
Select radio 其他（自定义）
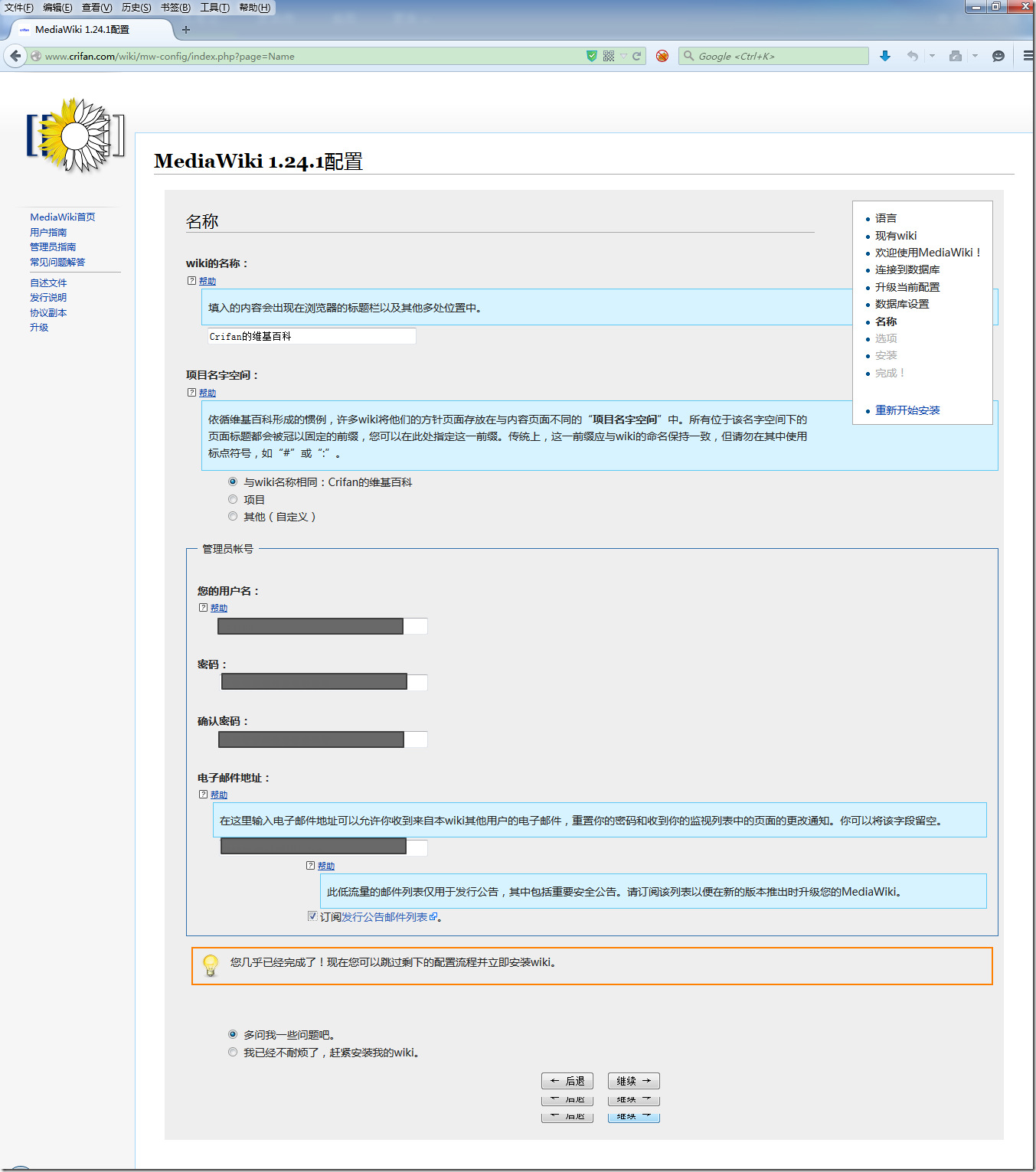[x=233, y=516]
